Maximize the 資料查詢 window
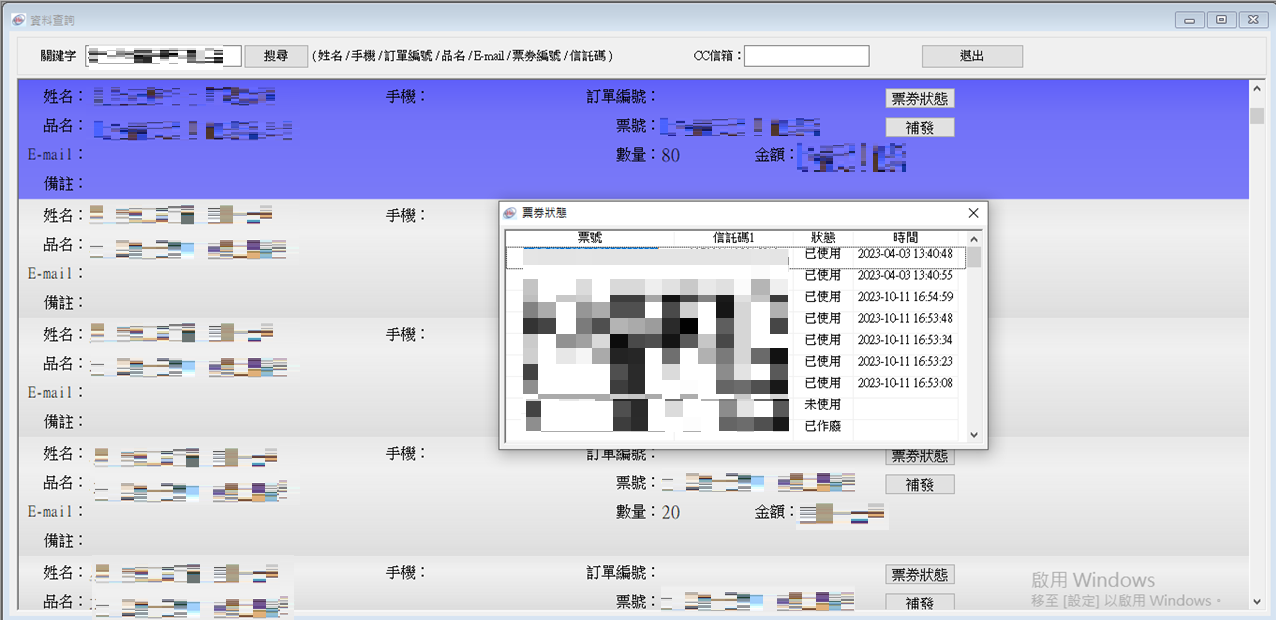 point(1221,19)
